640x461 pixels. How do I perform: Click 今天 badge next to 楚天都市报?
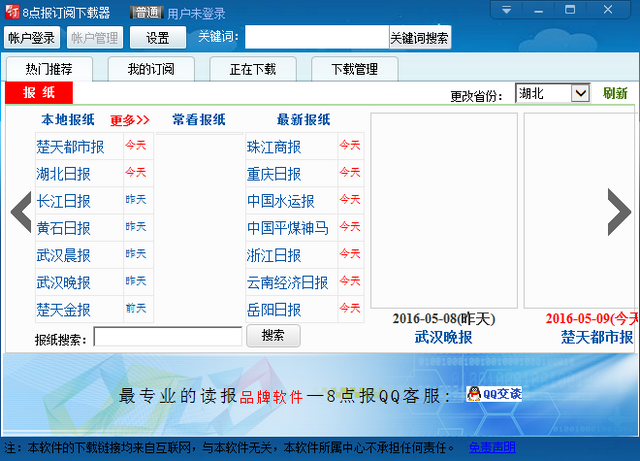click(135, 146)
